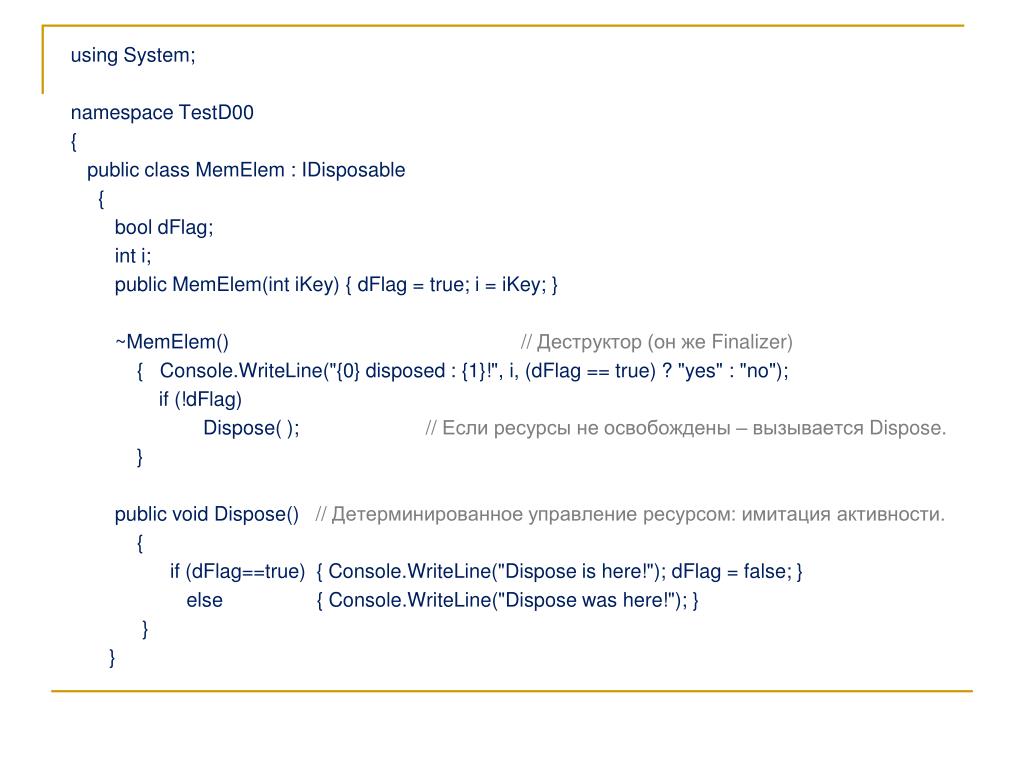Viewport: 1024px width, 768px height.
Task: Click the IDisposable interface name
Action: [x=353, y=170]
